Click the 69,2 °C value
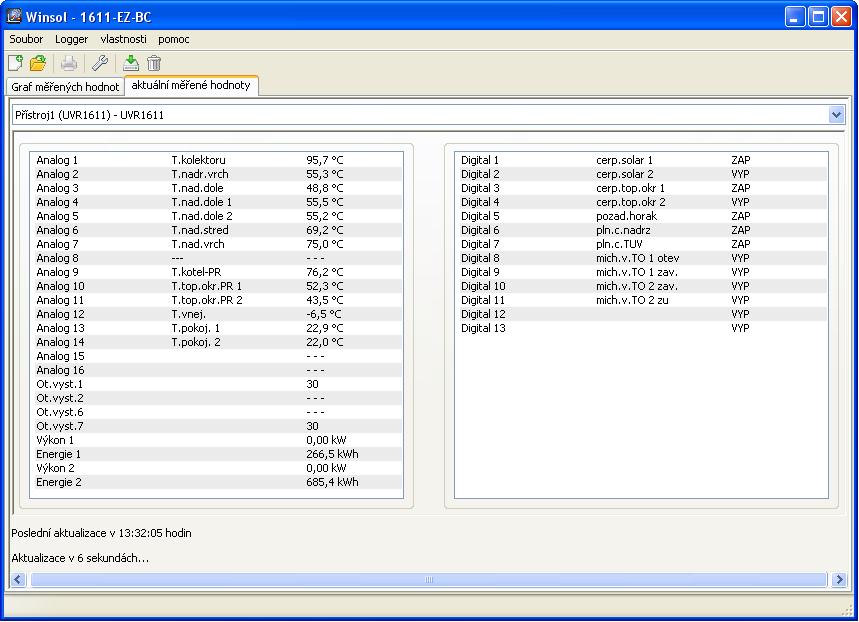This screenshot has height=622, width=859. [324, 230]
